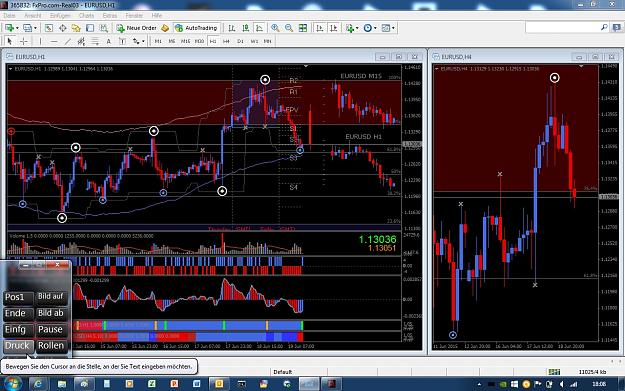Select the equidistant channel tool

(x=81, y=41)
